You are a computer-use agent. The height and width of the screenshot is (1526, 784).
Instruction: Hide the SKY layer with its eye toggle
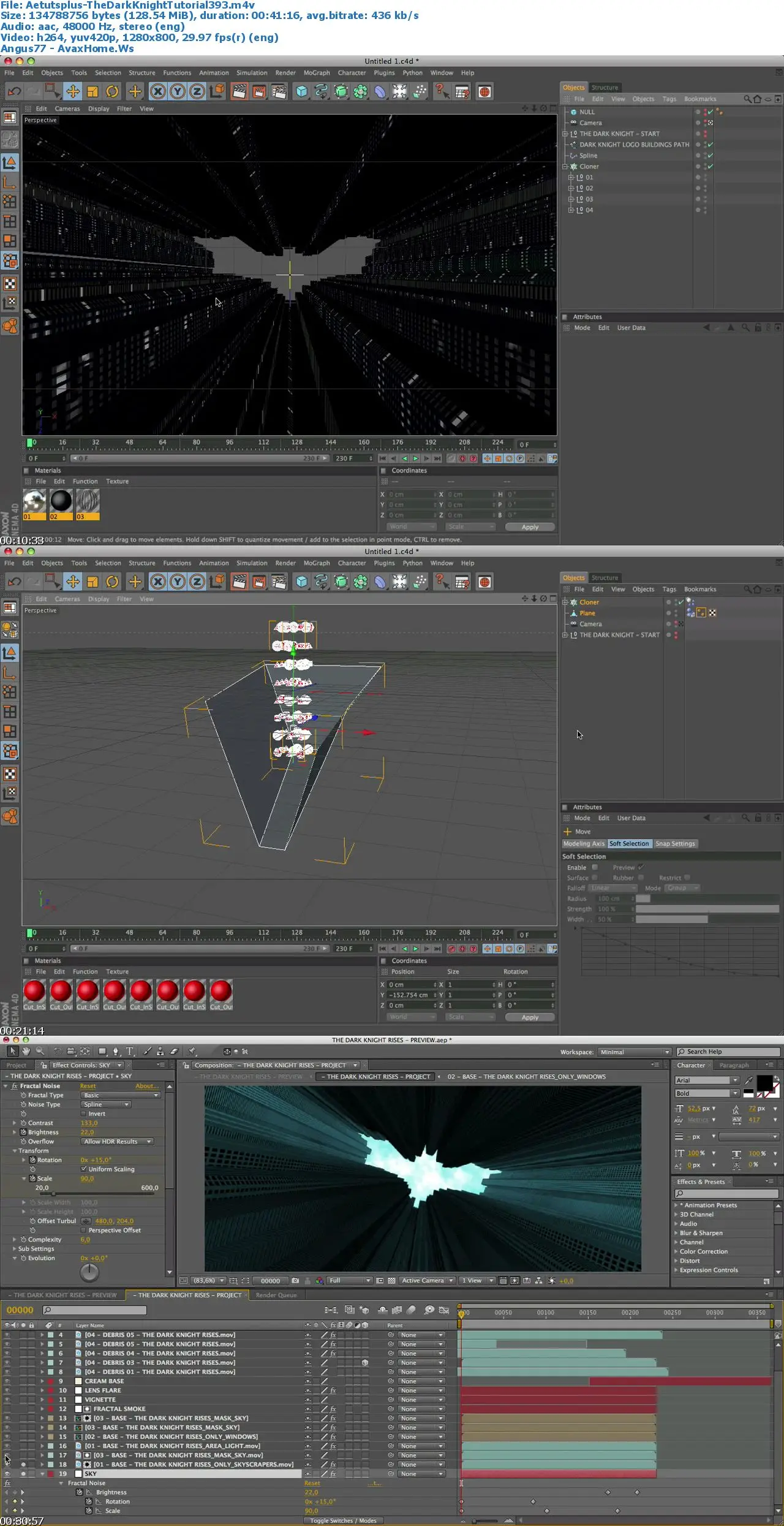7,1473
